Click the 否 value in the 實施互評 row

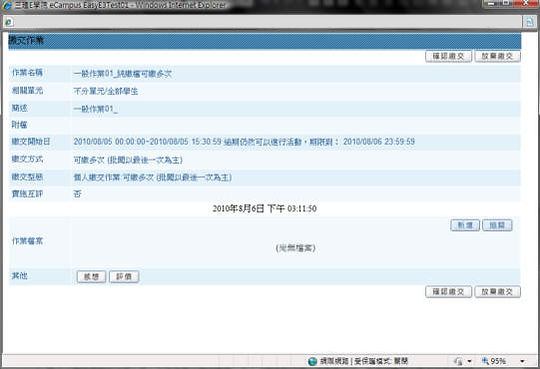[x=77, y=194]
